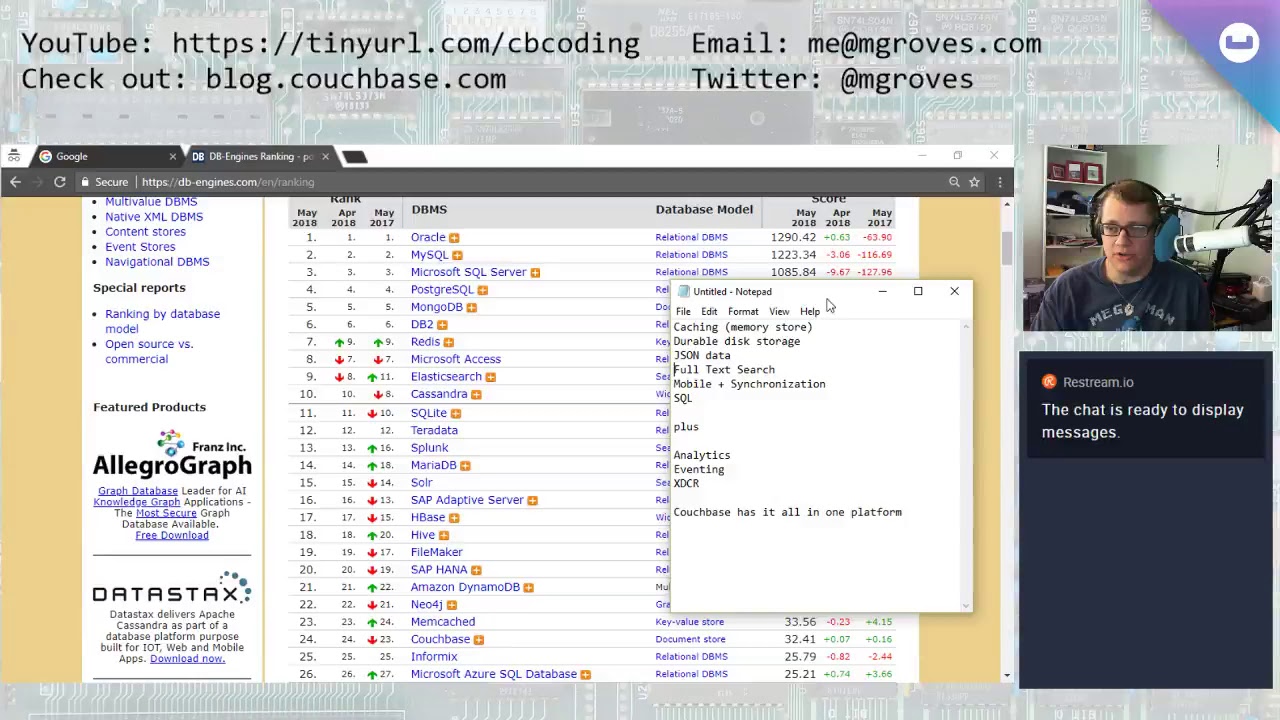Open the Navigational DBMS sidebar link

(x=157, y=262)
